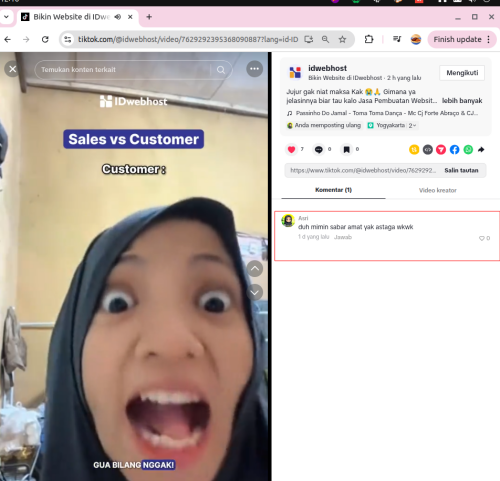Open the comment bubble icon
500x481 pixels.
pos(319,150)
